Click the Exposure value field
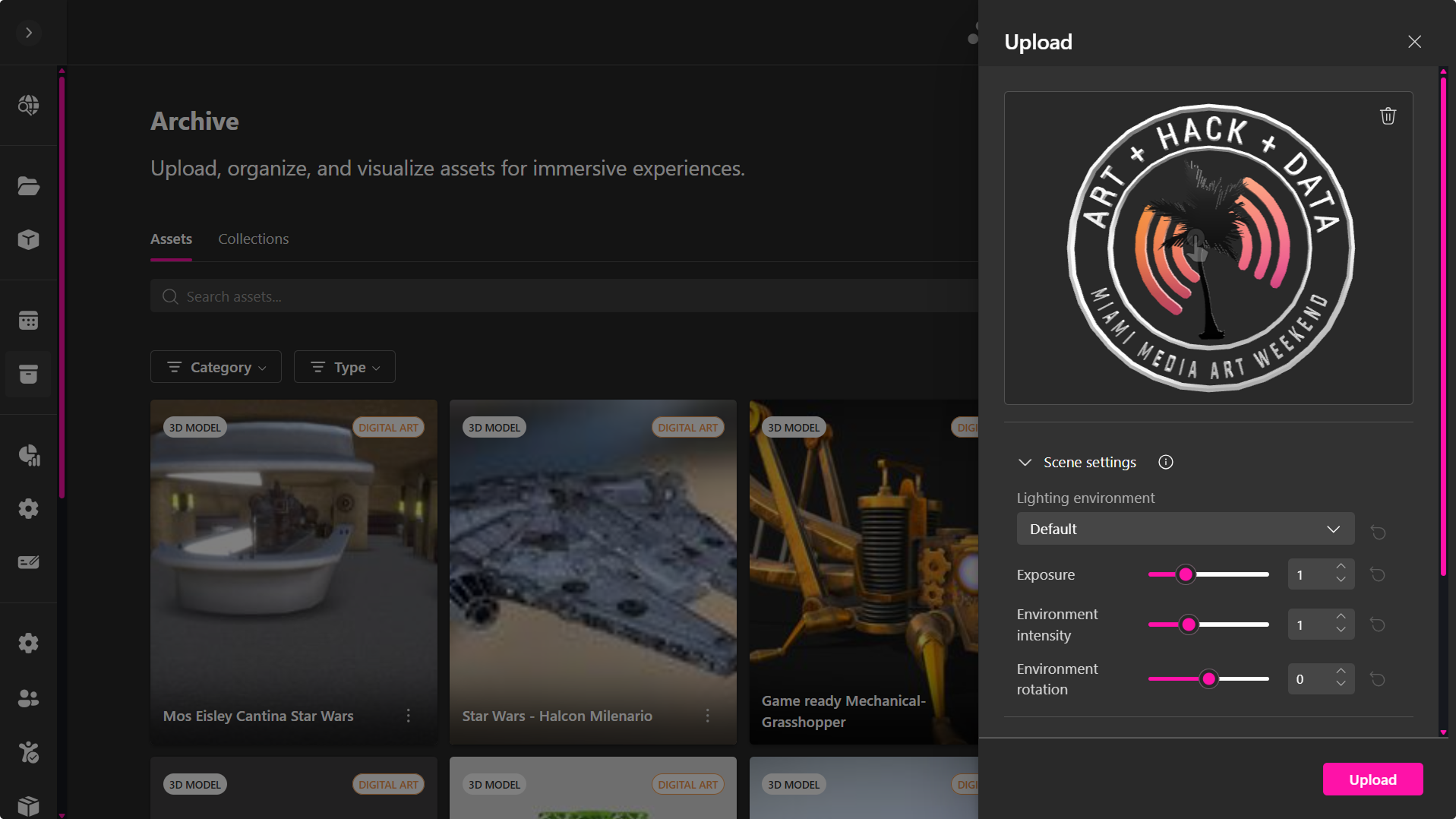1456x819 pixels. coord(1309,575)
